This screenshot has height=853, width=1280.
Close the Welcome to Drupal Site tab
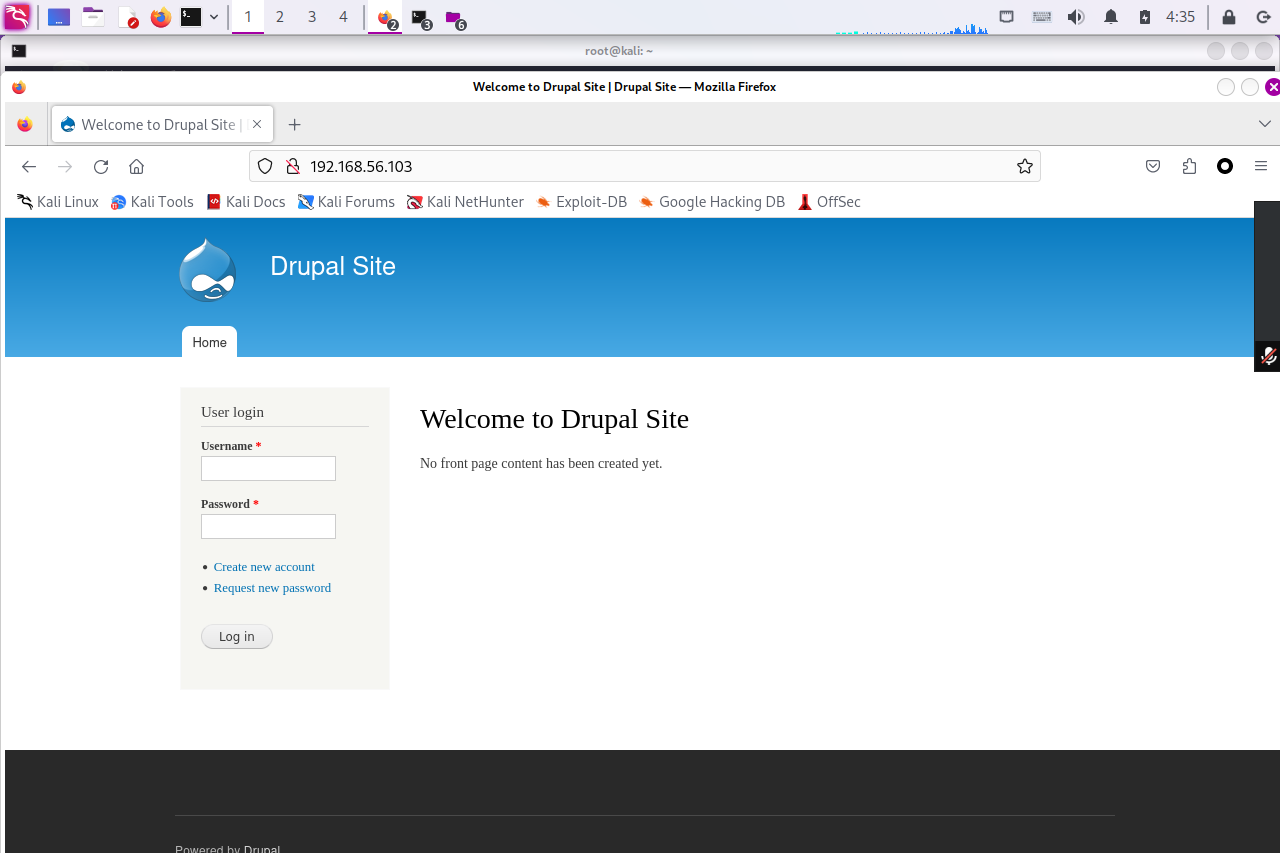(x=257, y=124)
